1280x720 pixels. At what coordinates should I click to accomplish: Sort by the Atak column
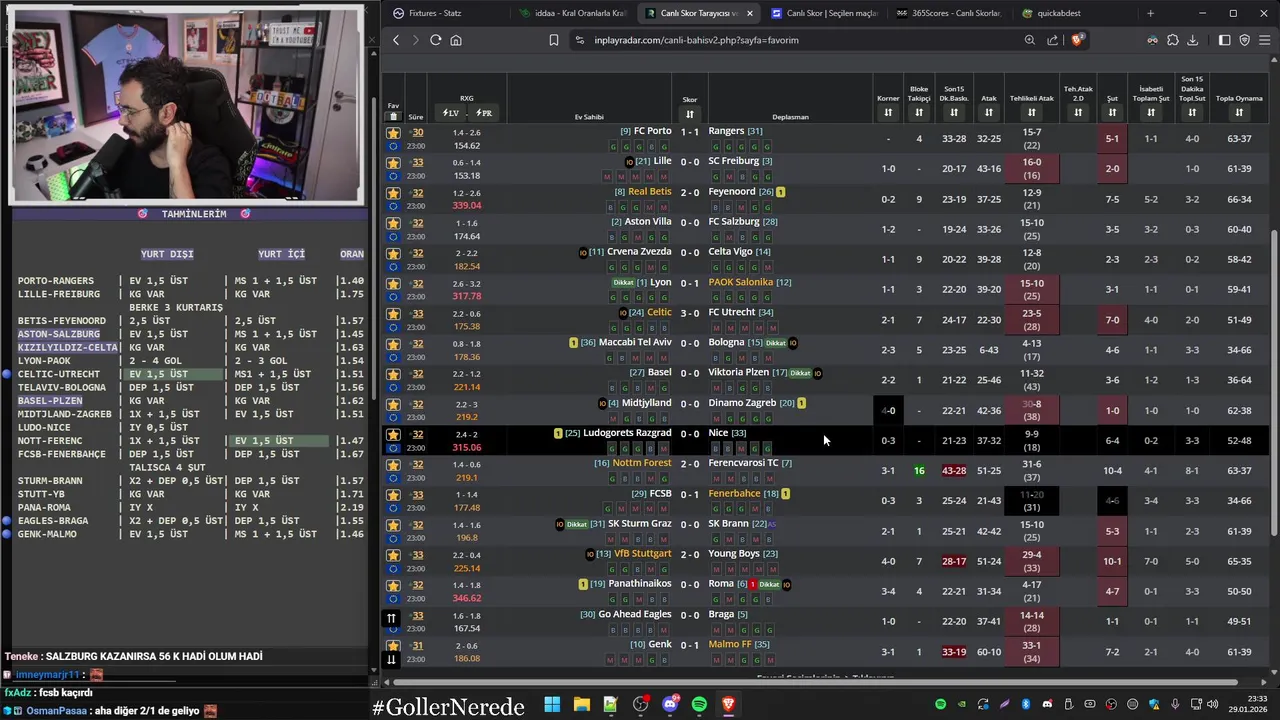[988, 113]
